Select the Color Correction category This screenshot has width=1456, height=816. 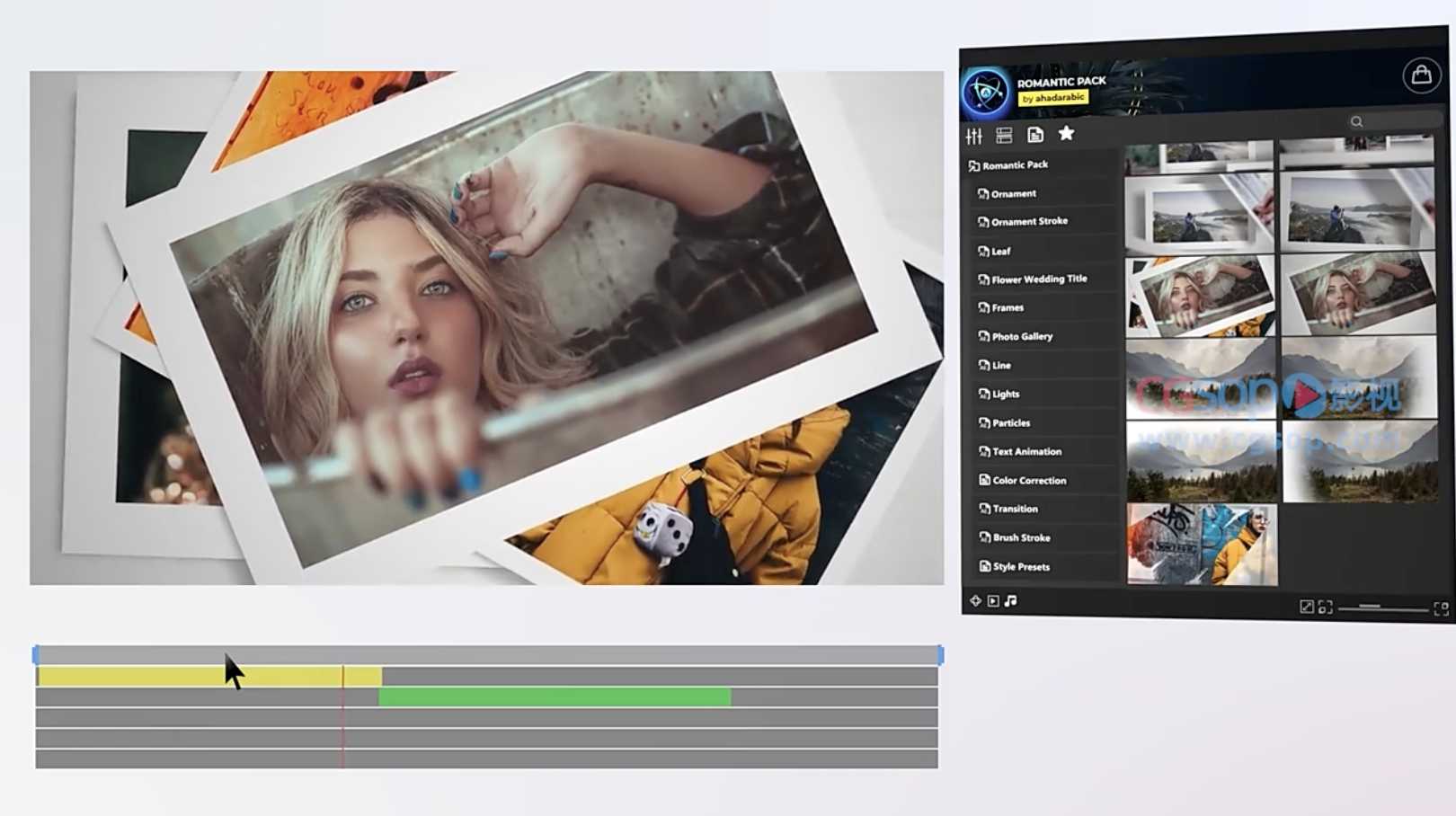(1029, 481)
